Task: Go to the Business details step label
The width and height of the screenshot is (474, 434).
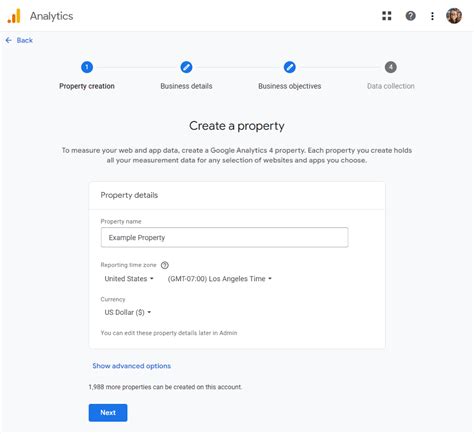Action: [x=186, y=86]
